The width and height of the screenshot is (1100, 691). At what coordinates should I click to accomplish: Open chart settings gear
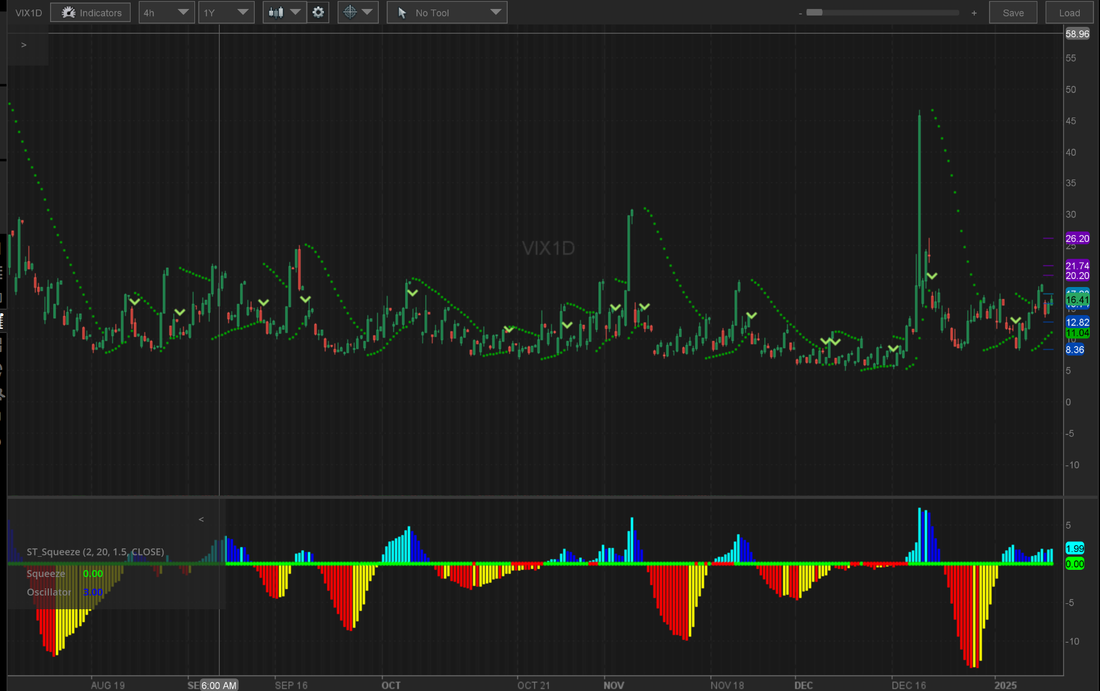pos(318,13)
